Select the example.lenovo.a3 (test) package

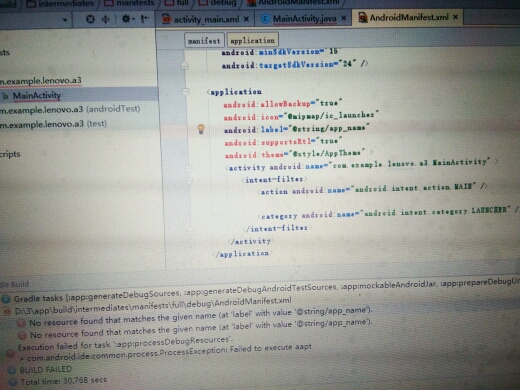click(x=54, y=124)
